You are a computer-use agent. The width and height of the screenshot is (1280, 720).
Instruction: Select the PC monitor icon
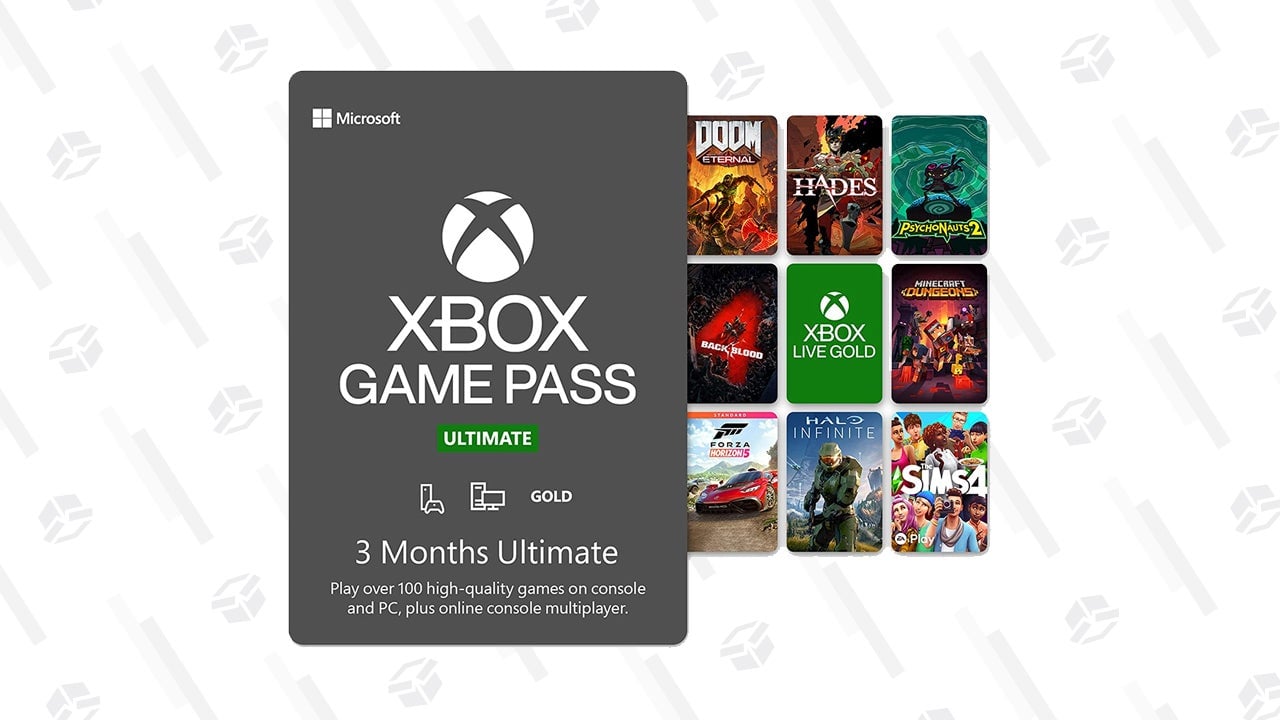[487, 497]
